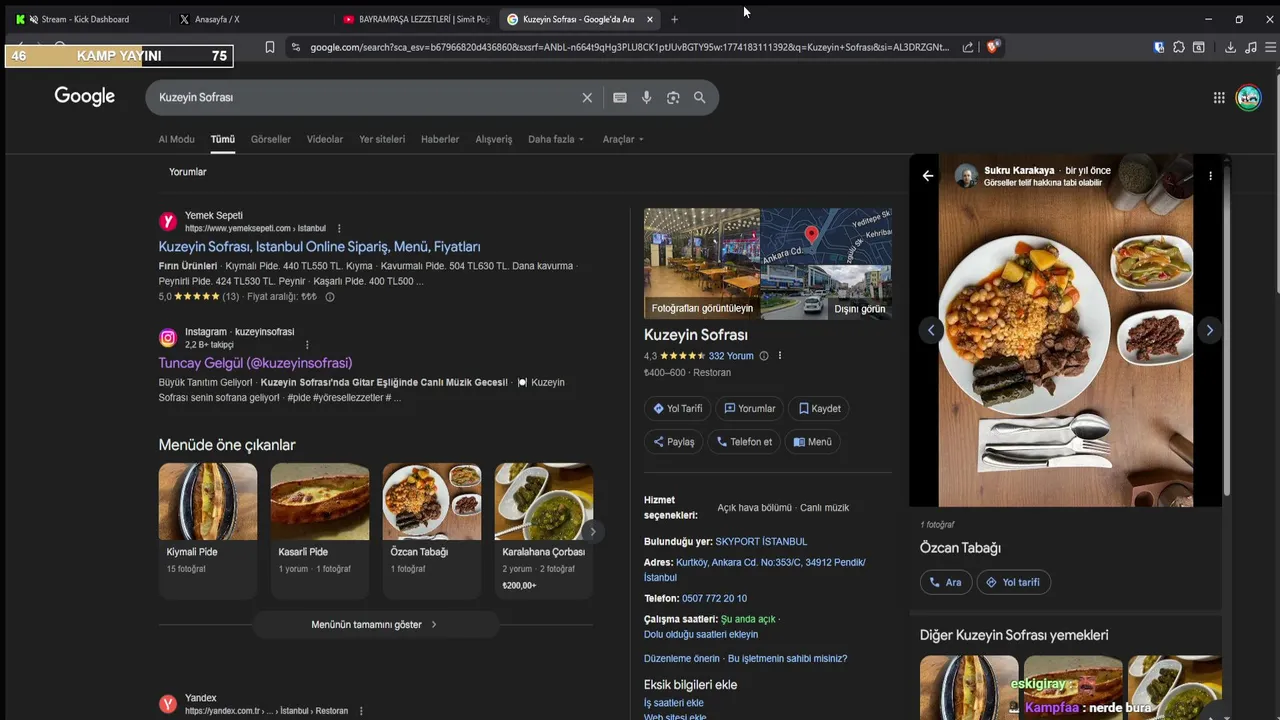Expand the Araçlar dropdown
Viewport: 1280px width, 720px height.
[x=623, y=139]
